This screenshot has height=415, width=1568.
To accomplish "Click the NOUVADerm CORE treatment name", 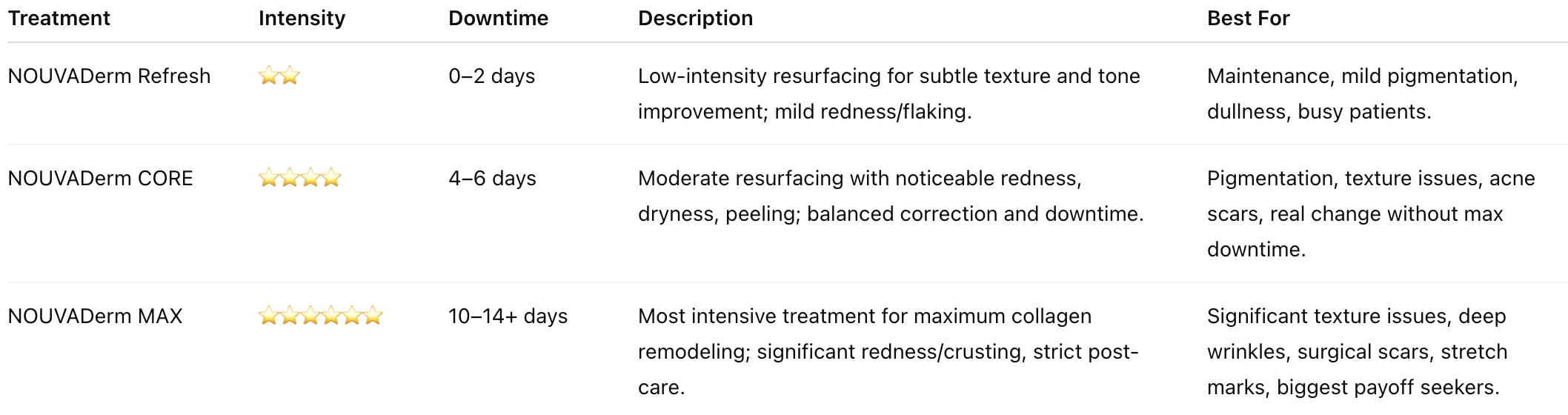I will click(x=100, y=179).
